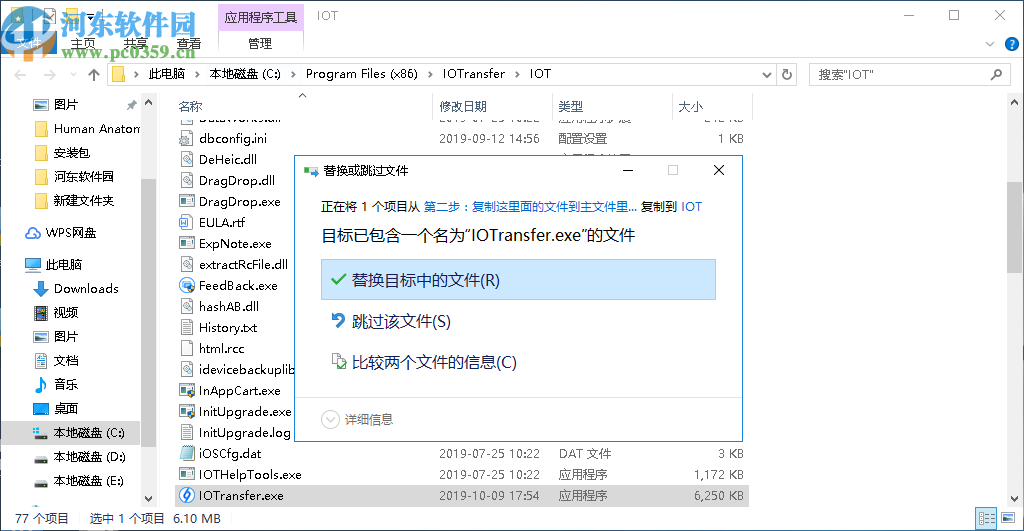Close the replace or skip files dialog
Image resolution: width=1024 pixels, height=531 pixels.
point(719,170)
